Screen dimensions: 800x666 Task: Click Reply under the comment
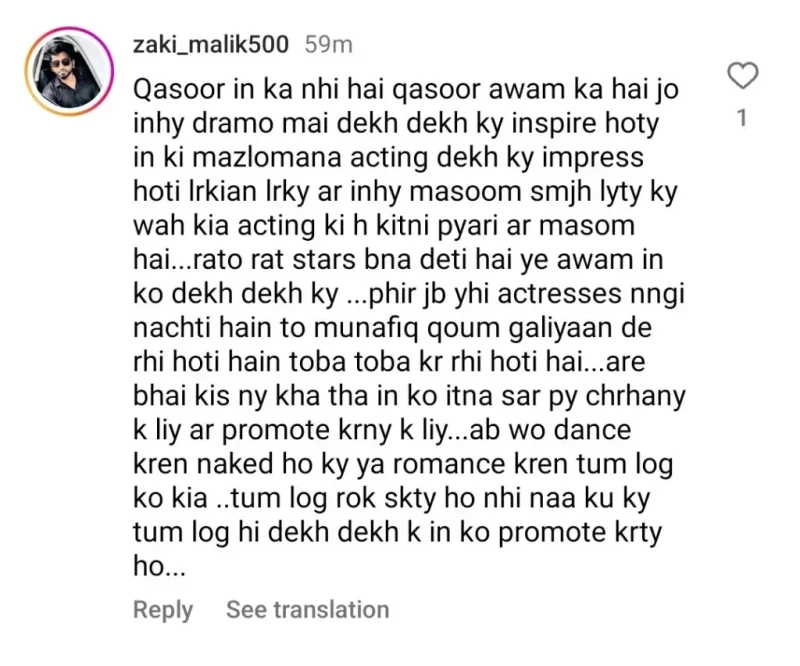point(163,610)
